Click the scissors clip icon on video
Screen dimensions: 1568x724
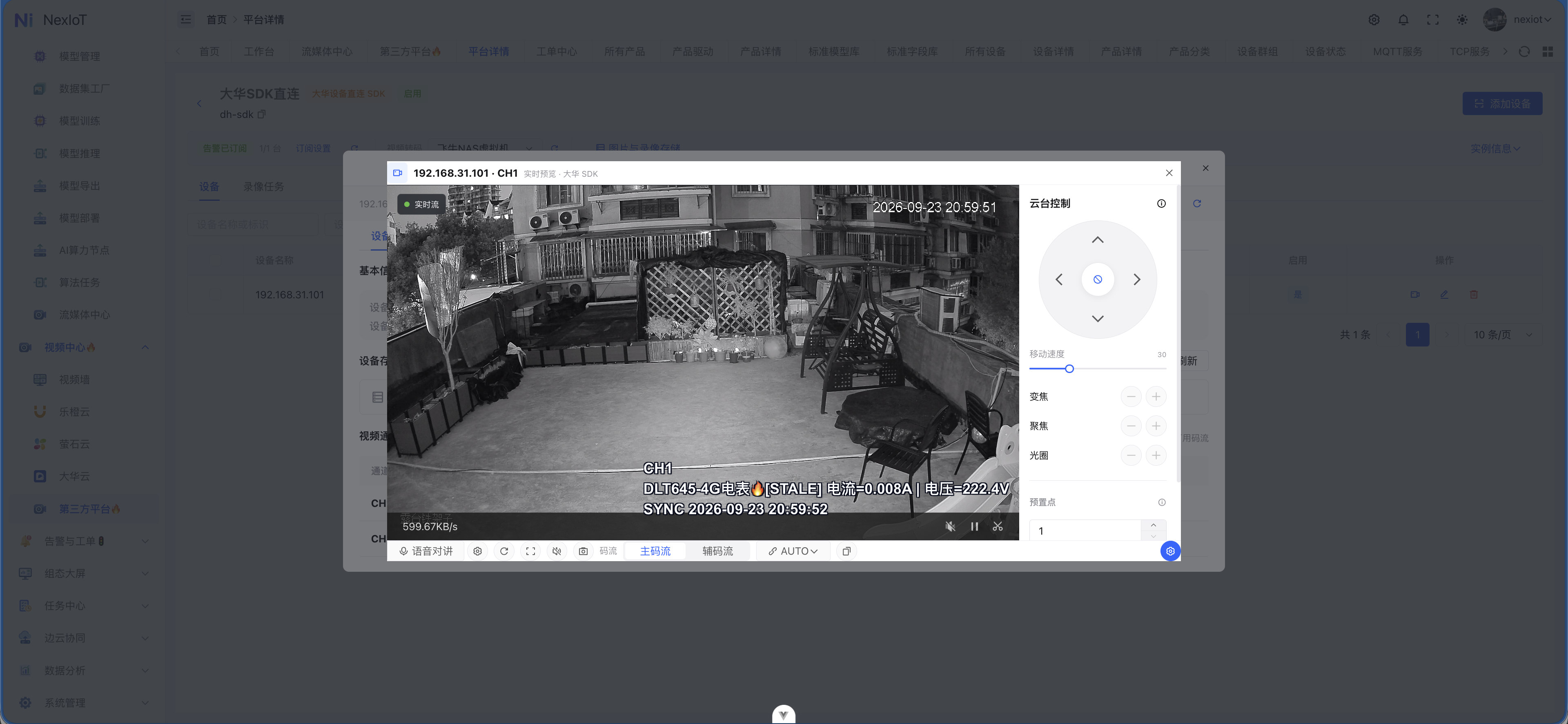997,526
